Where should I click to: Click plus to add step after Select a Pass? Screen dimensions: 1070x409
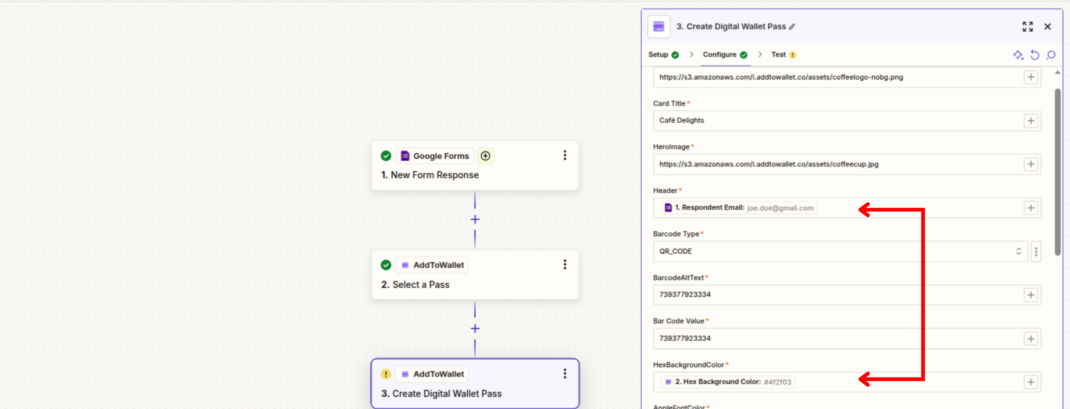coord(475,328)
